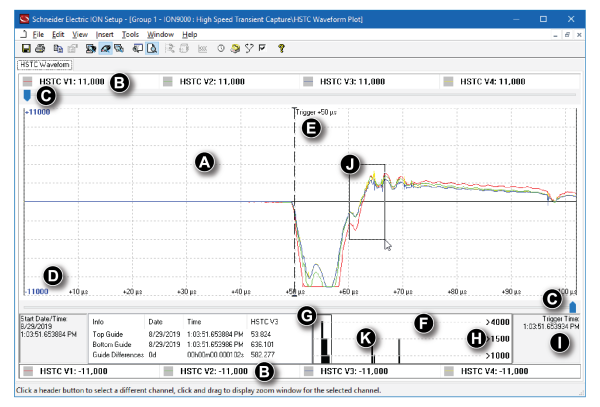Click the Save icon in the toolbar
This screenshot has width=600, height=407.
click(x=26, y=48)
